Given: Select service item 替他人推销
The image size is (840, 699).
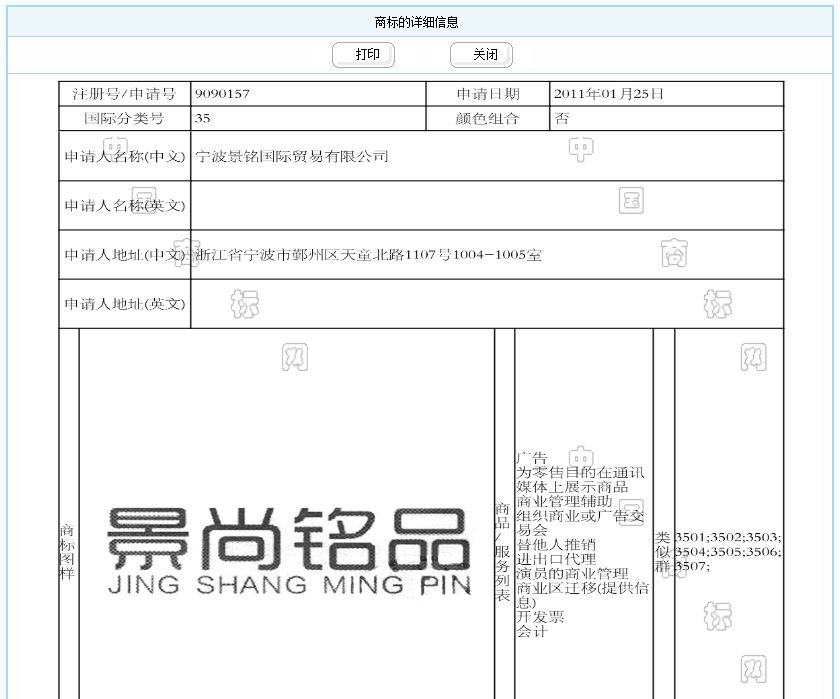Looking at the screenshot, I should pos(556,545).
